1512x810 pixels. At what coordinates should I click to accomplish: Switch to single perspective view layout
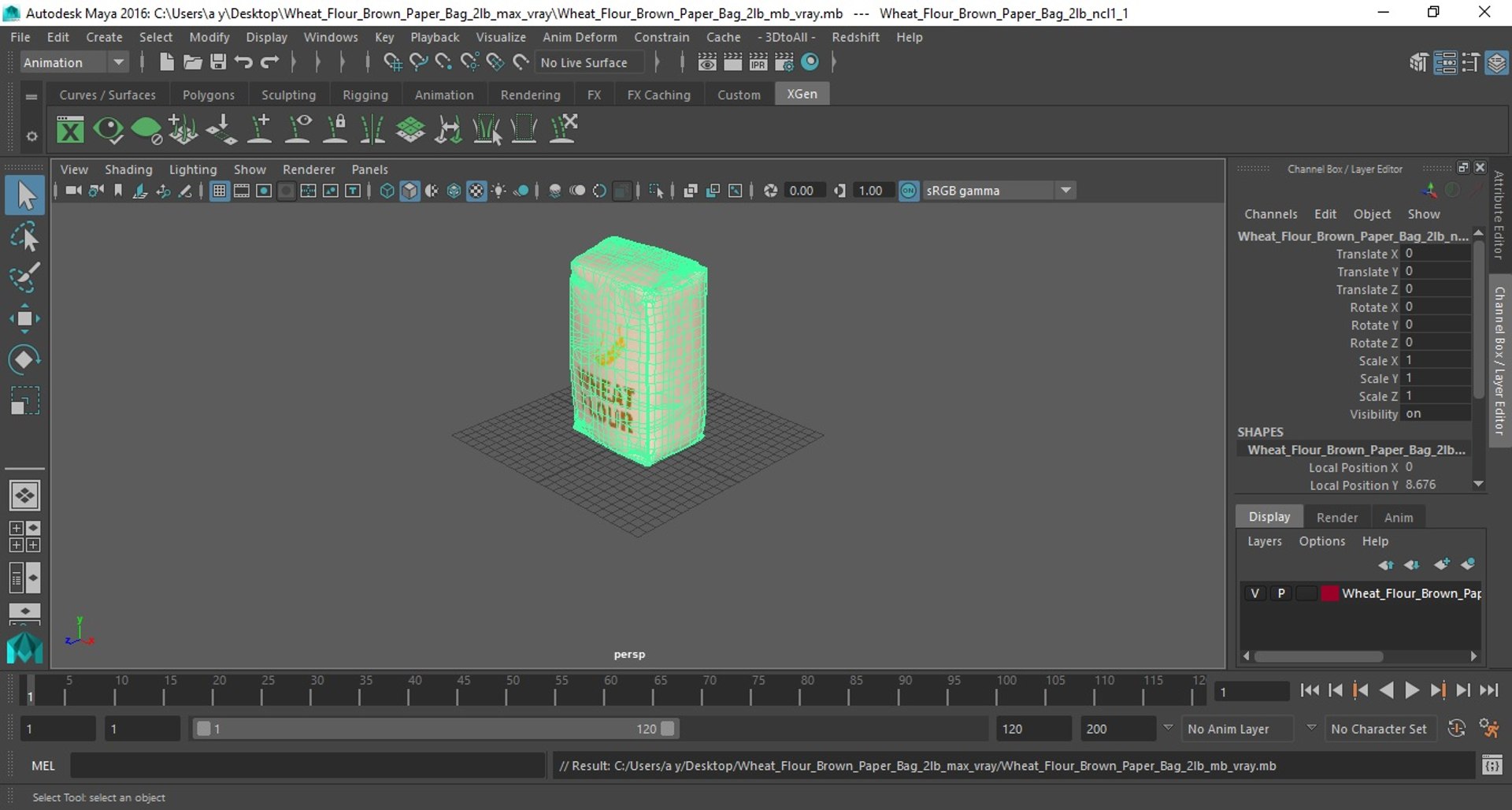tap(25, 496)
